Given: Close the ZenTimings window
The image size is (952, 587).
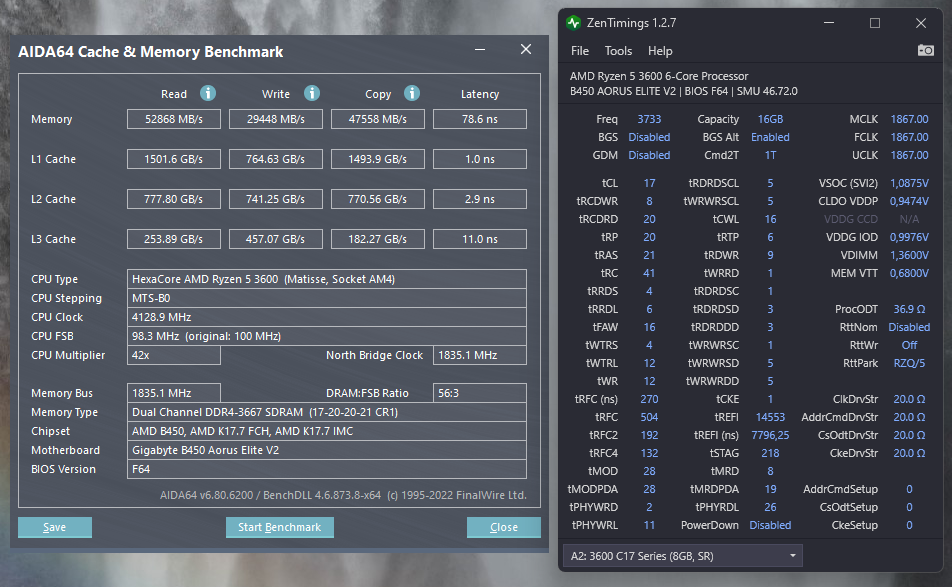Looking at the screenshot, I should pos(921,23).
